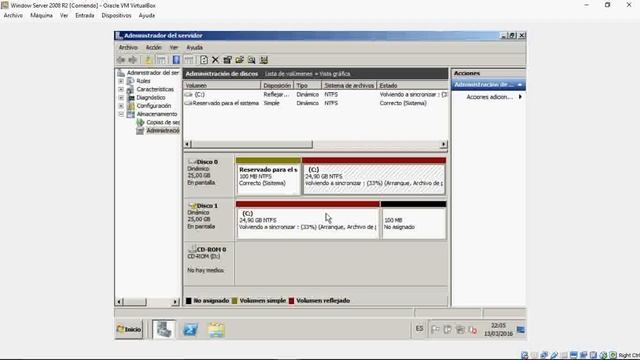
Task: Click the Up one level folder icon
Action: (x=148, y=60)
